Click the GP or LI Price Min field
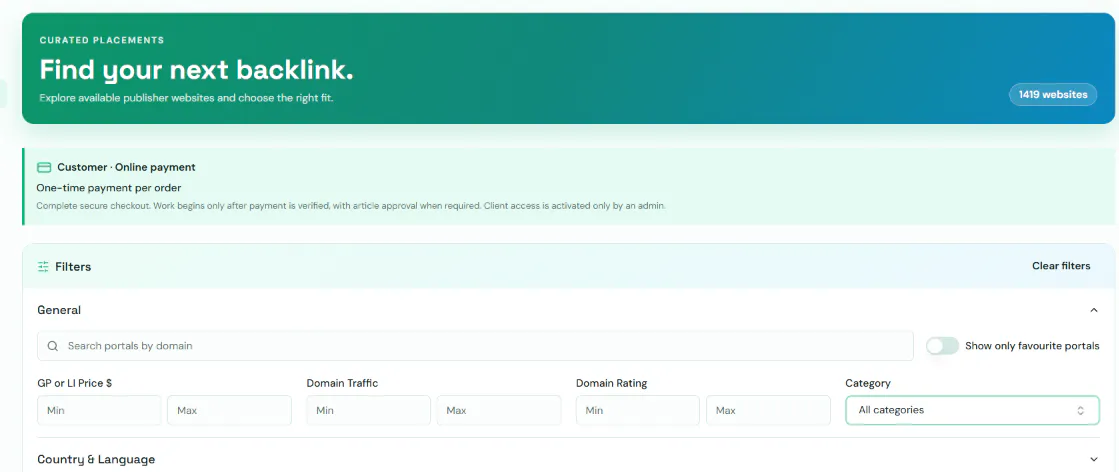Screen dimensions: 1119x472 99,411
